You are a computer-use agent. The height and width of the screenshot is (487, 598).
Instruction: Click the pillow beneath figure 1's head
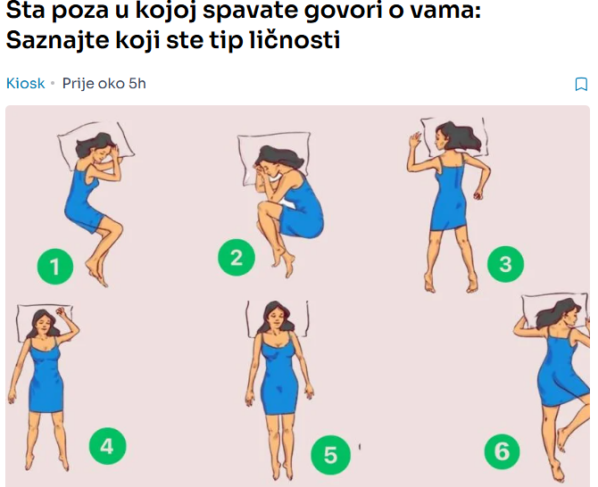point(95,145)
